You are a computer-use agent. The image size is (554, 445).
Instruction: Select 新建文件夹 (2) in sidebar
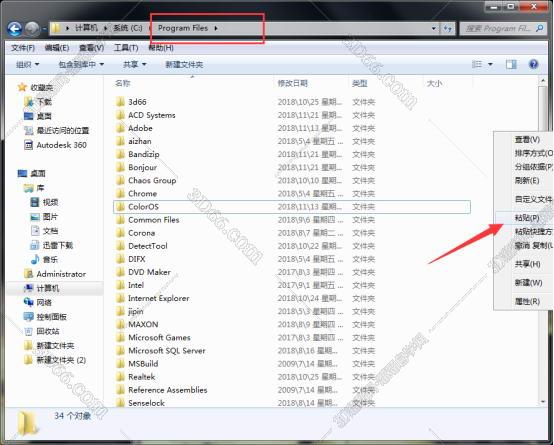point(61,360)
